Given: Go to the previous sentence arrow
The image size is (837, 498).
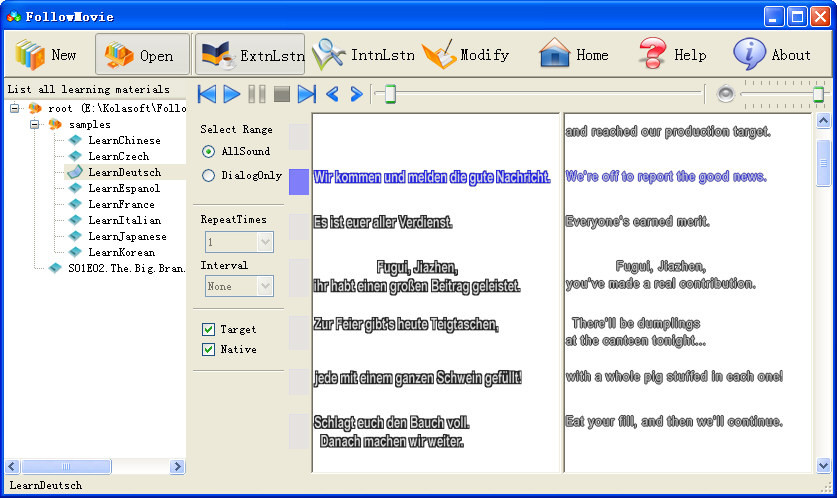Looking at the screenshot, I should pyautogui.click(x=332, y=94).
